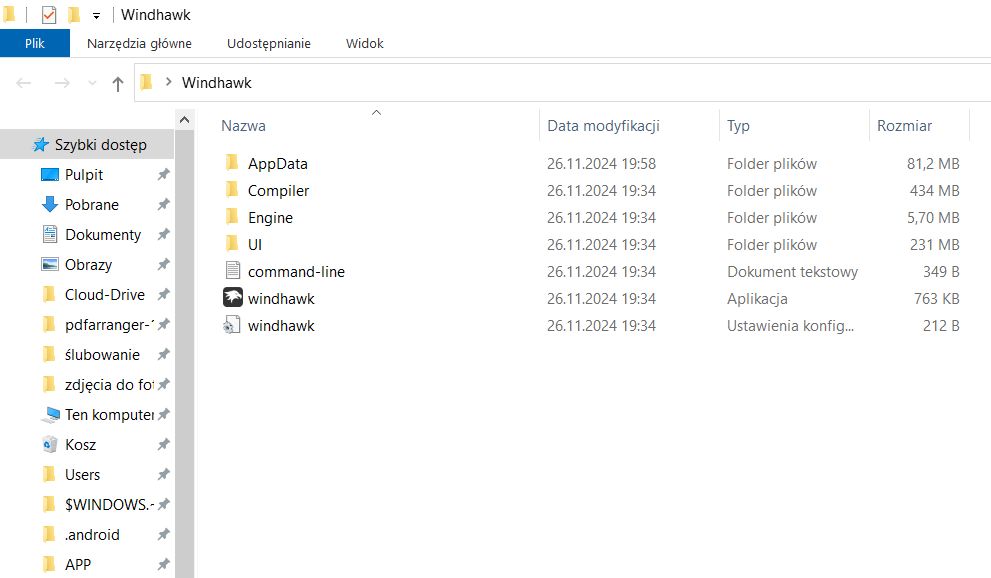Switch to the Narzędzia główne ribbon tab
The height and width of the screenshot is (578, 991).
click(139, 44)
